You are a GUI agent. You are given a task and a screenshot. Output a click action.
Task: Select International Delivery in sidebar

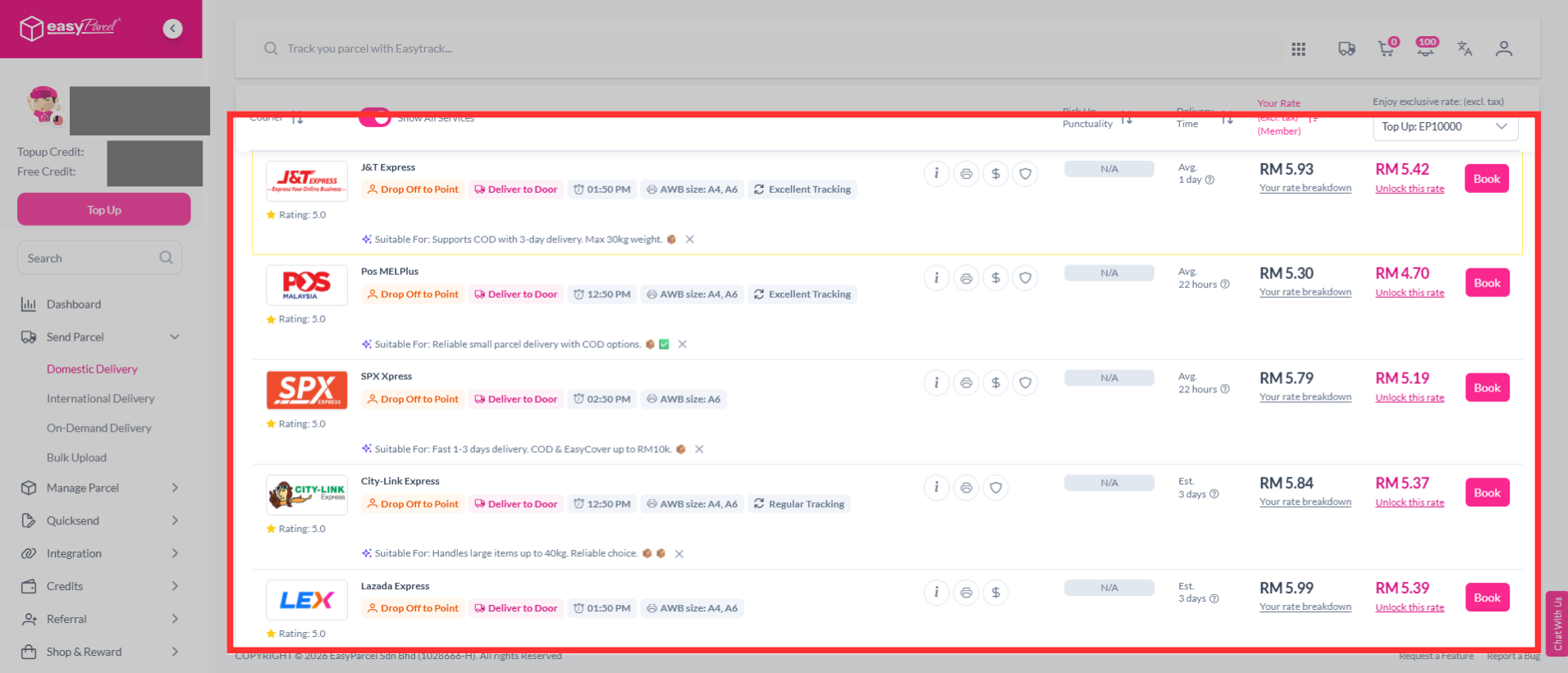click(100, 399)
